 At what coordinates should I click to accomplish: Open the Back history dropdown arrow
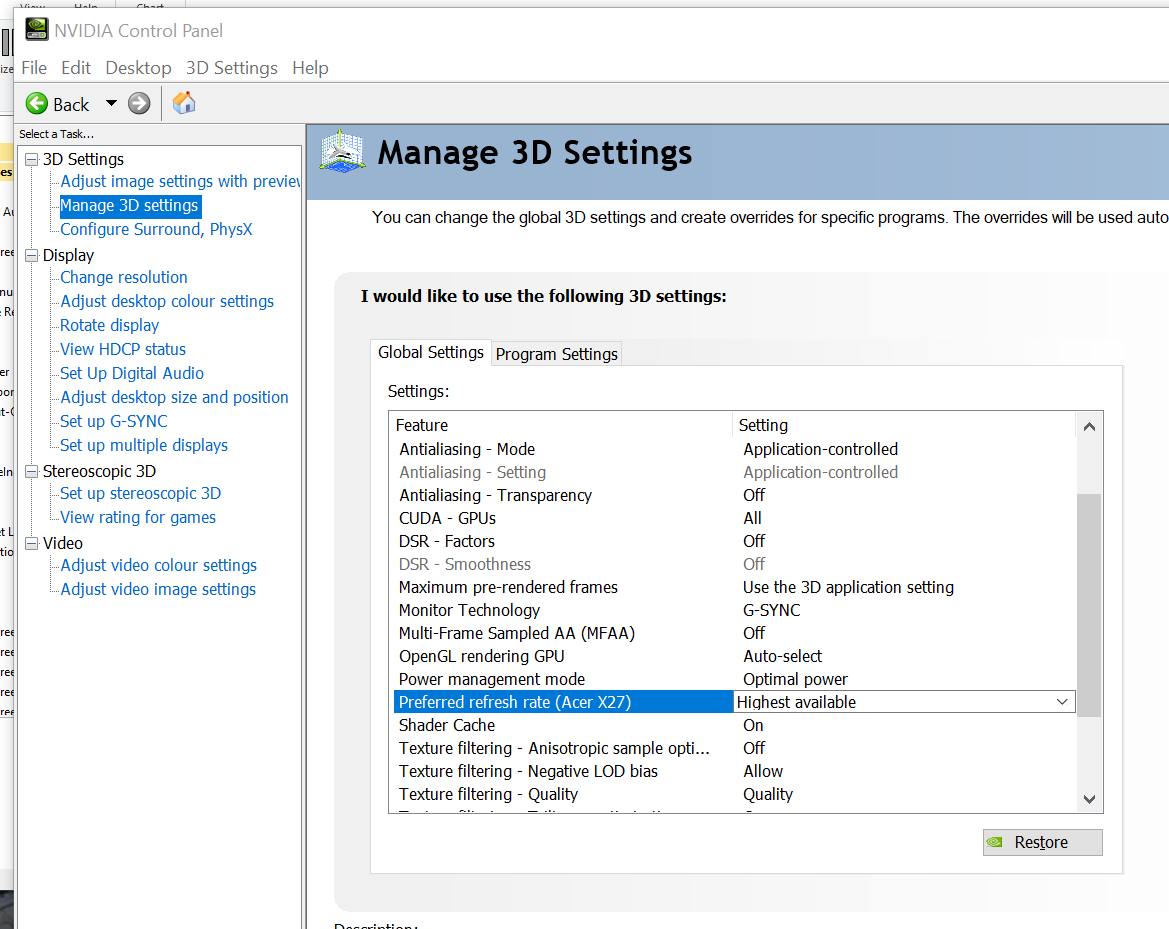(111, 103)
